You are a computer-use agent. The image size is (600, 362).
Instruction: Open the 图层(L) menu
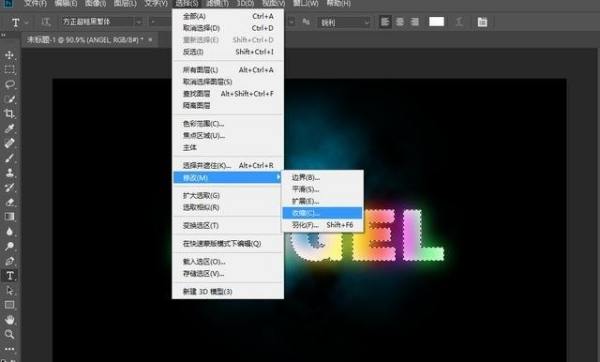[x=125, y=3]
